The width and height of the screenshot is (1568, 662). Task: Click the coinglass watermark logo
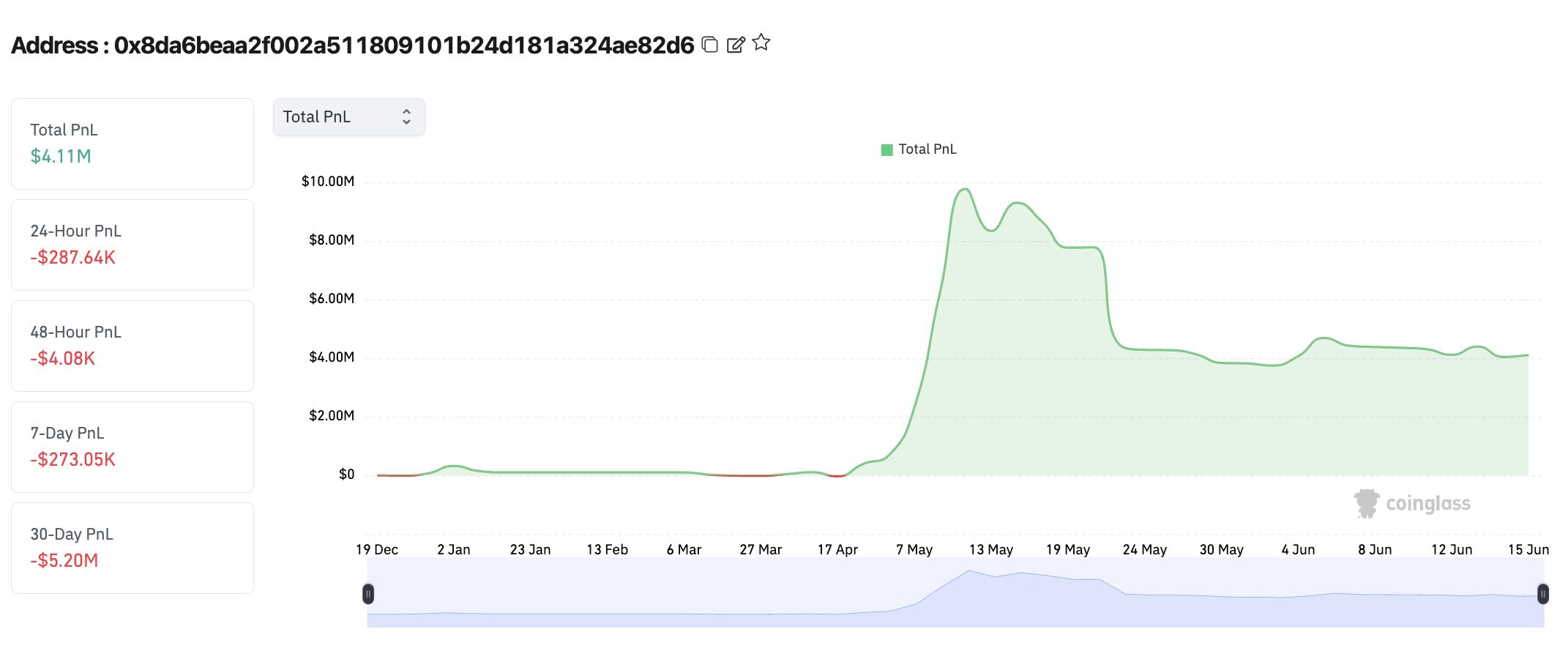(x=1412, y=504)
